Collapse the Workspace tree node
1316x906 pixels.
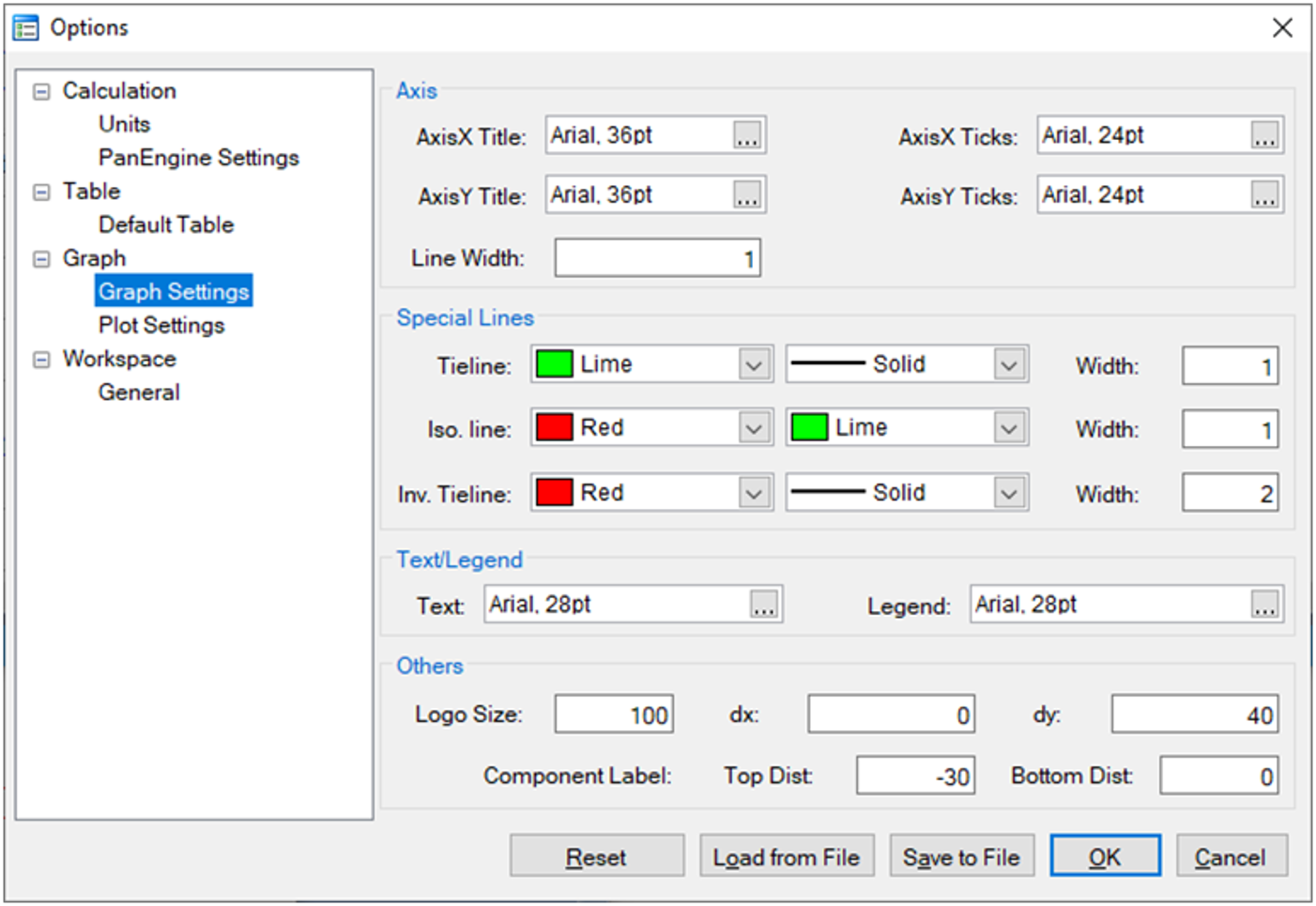[x=41, y=360]
